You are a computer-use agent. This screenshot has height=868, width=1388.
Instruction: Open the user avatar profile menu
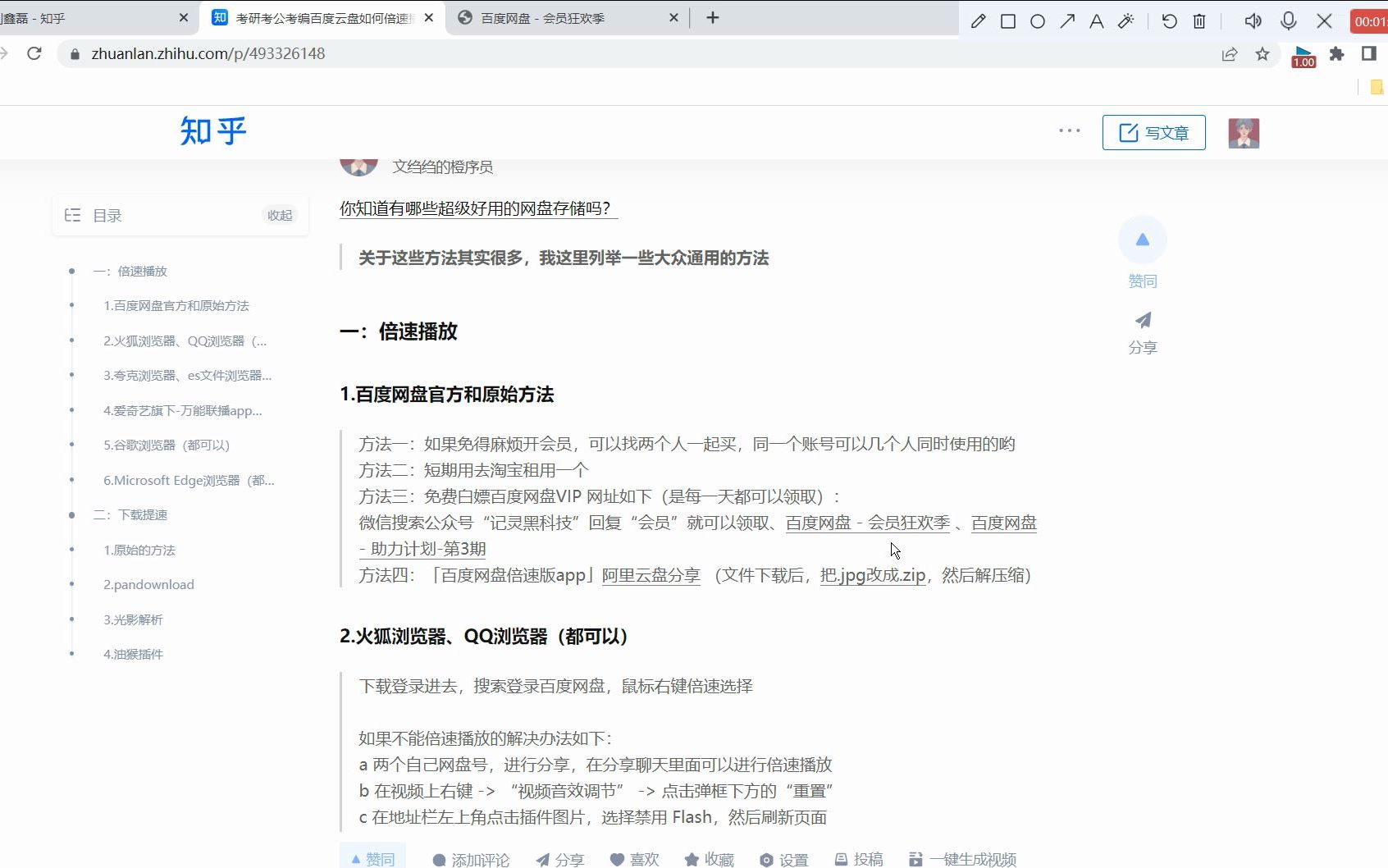click(1244, 133)
